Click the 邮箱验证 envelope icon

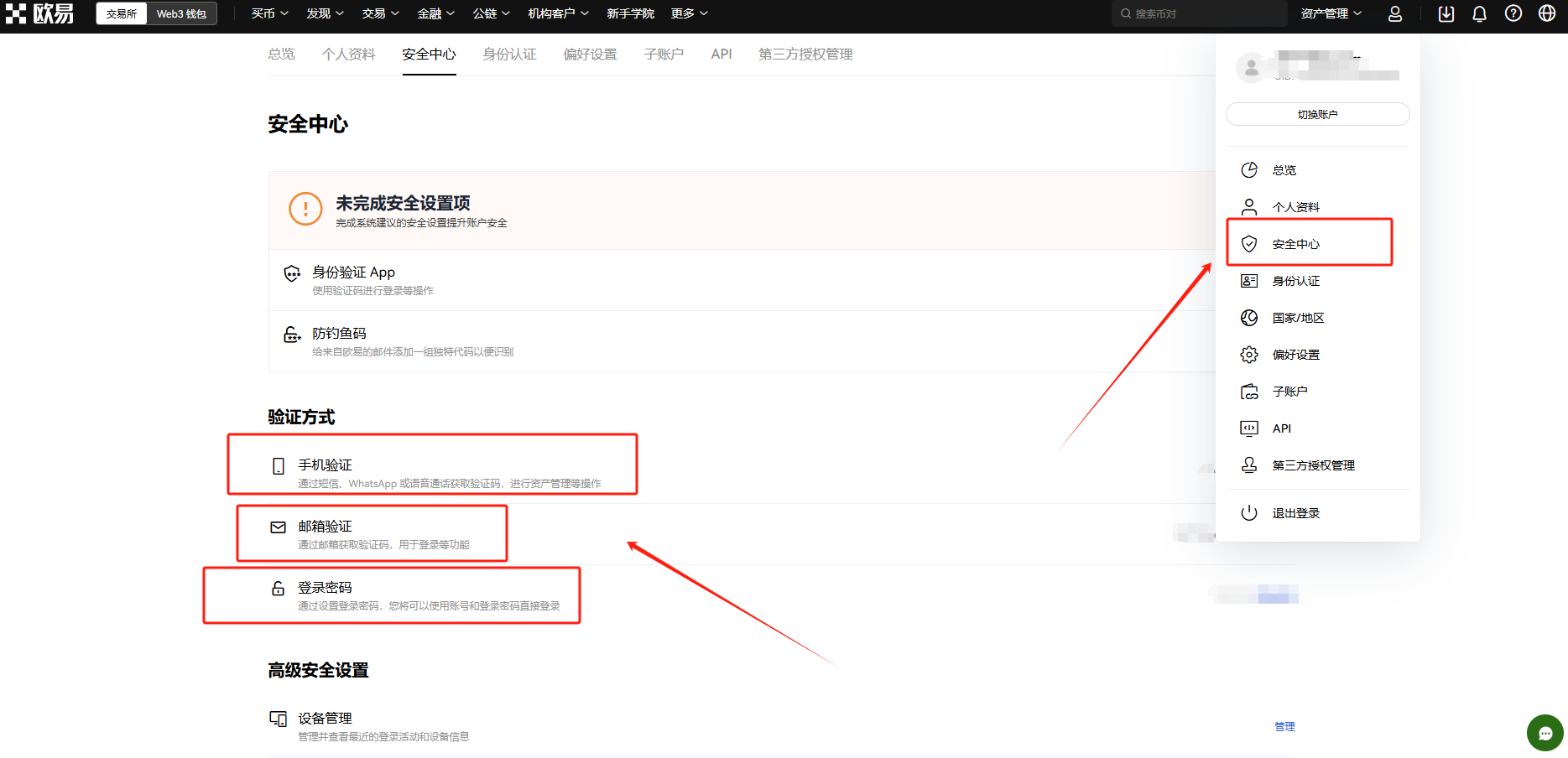click(279, 527)
